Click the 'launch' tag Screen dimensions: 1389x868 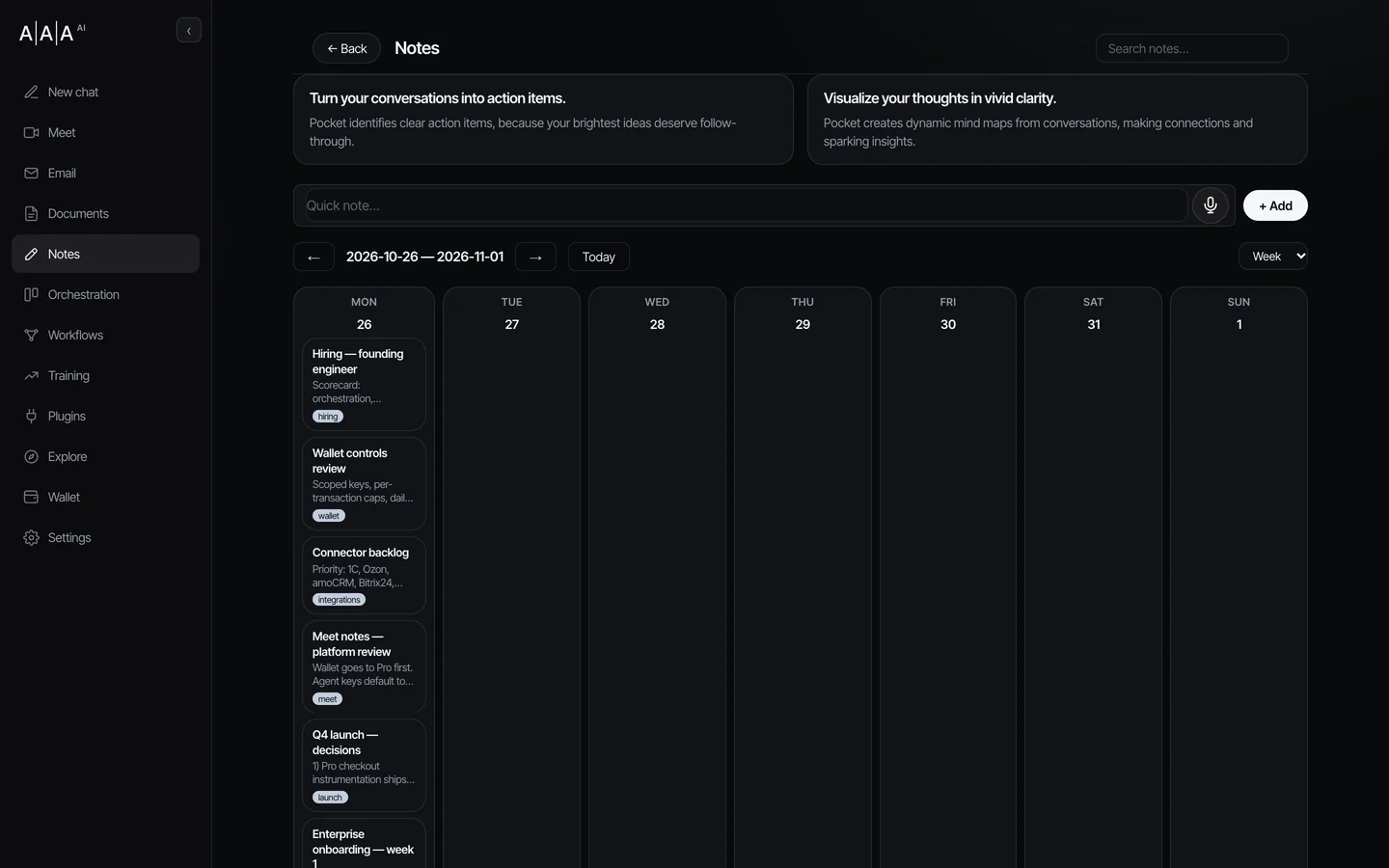(x=330, y=798)
